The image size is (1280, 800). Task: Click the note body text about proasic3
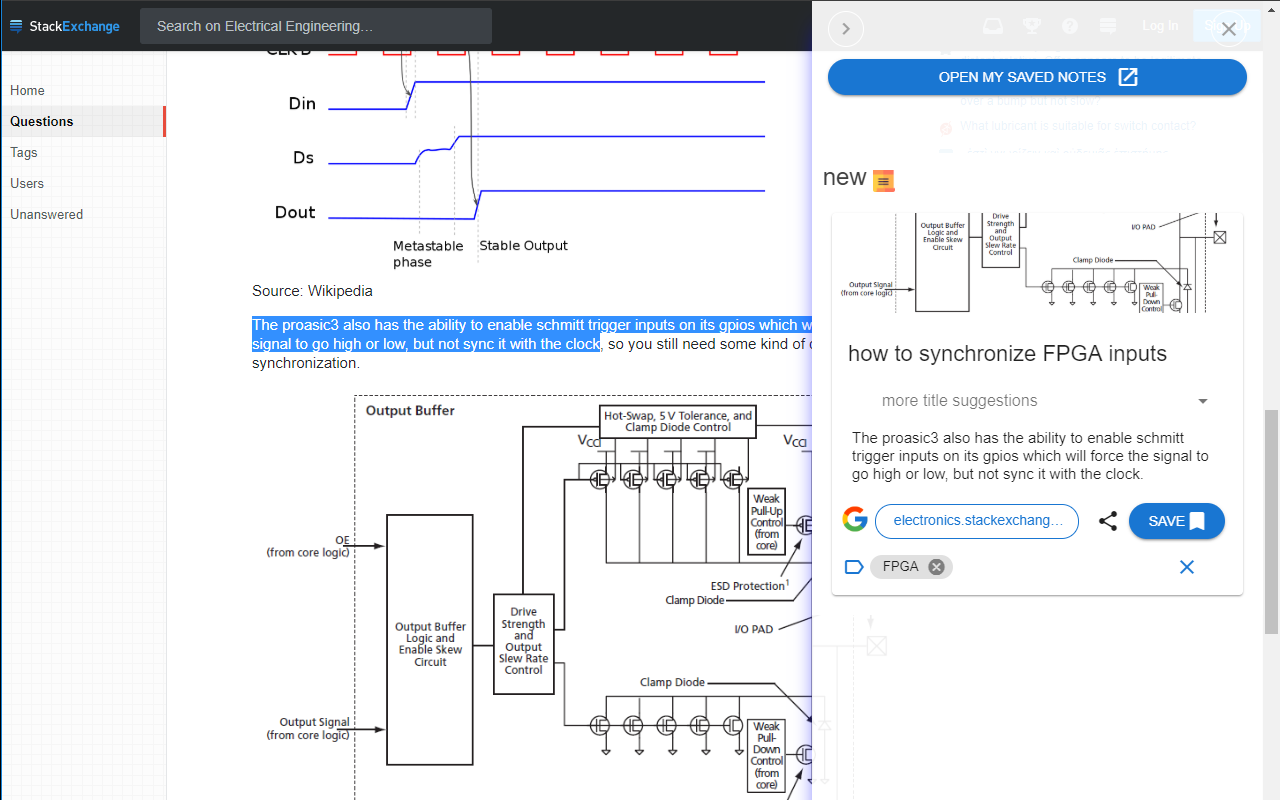[x=1031, y=456]
